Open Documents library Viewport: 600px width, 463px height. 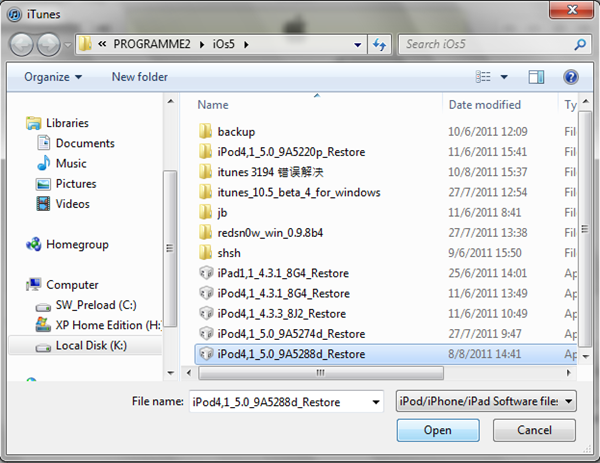[x=76, y=143]
